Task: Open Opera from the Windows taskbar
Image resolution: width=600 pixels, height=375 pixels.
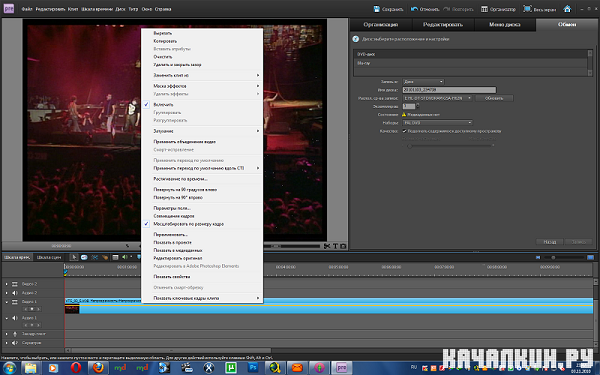Action: [76, 368]
